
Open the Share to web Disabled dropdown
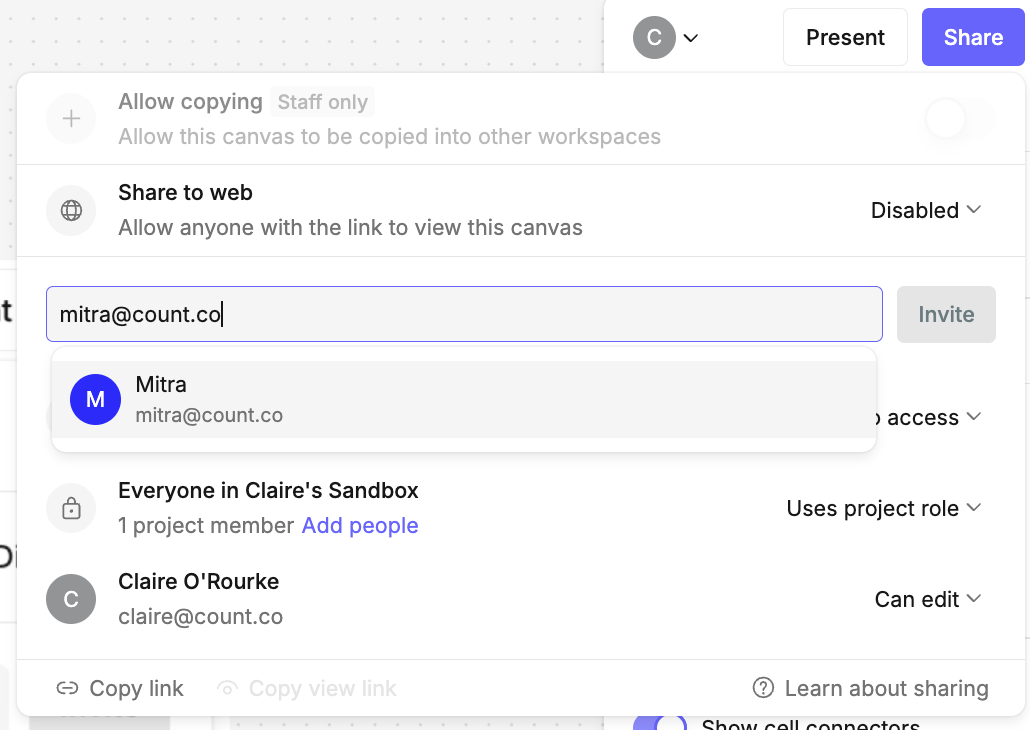(x=926, y=210)
